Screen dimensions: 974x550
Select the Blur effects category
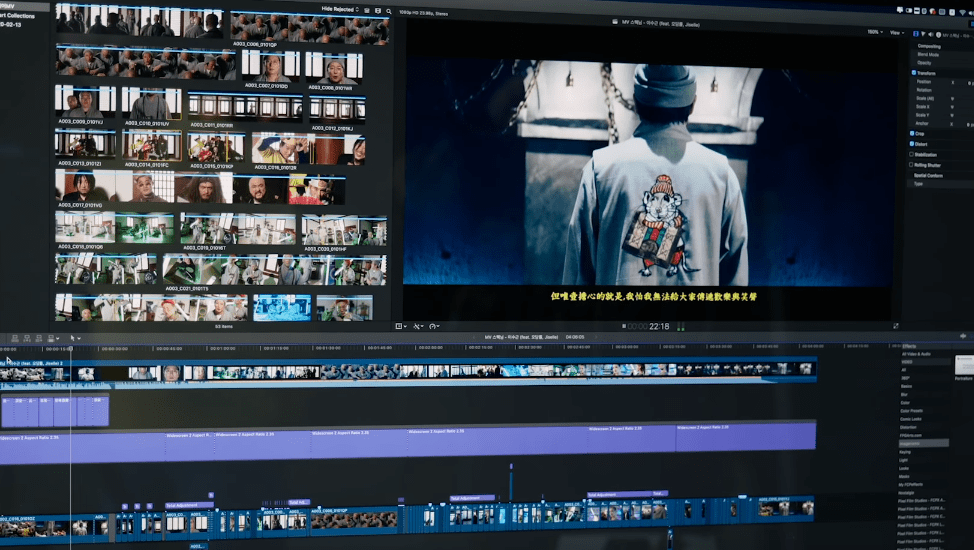[x=904, y=395]
